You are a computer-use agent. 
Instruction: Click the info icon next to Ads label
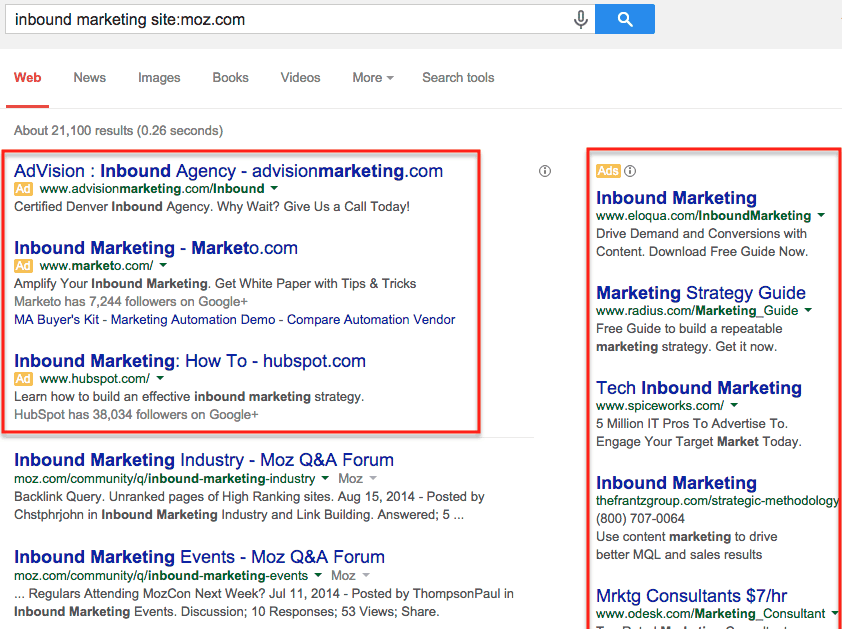[x=630, y=171]
